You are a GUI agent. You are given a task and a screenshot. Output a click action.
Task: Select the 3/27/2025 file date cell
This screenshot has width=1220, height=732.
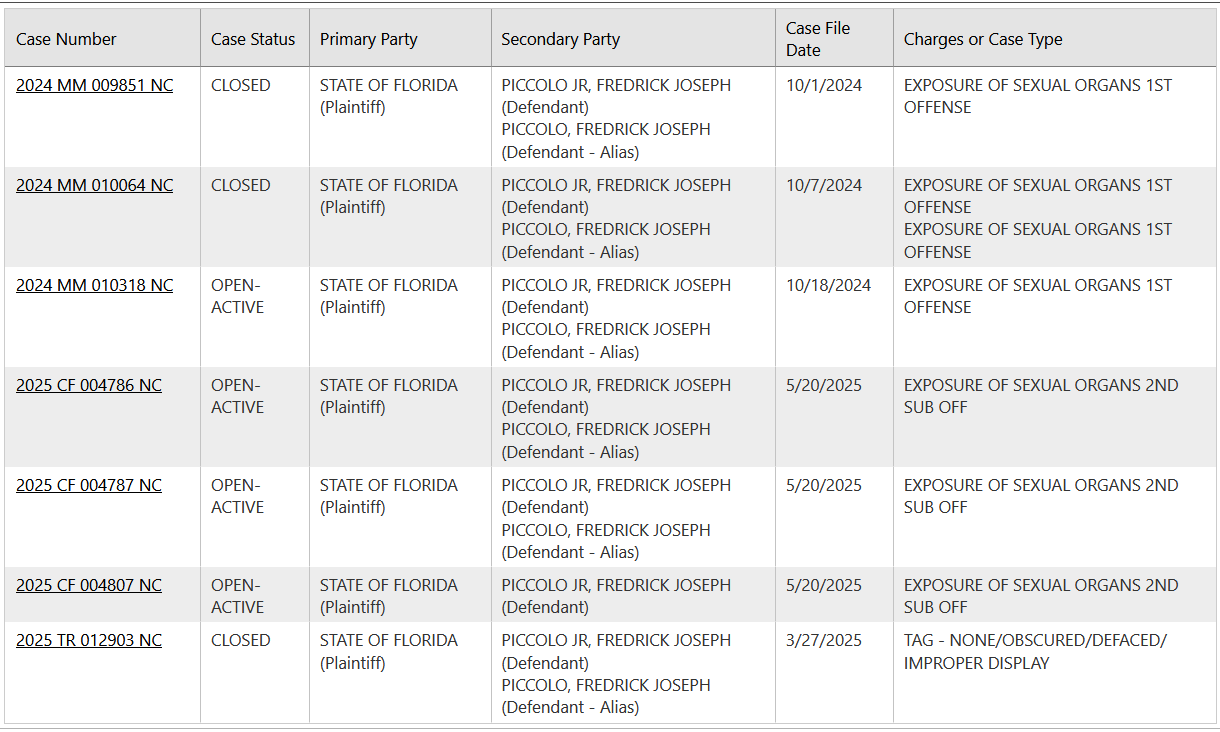(824, 641)
